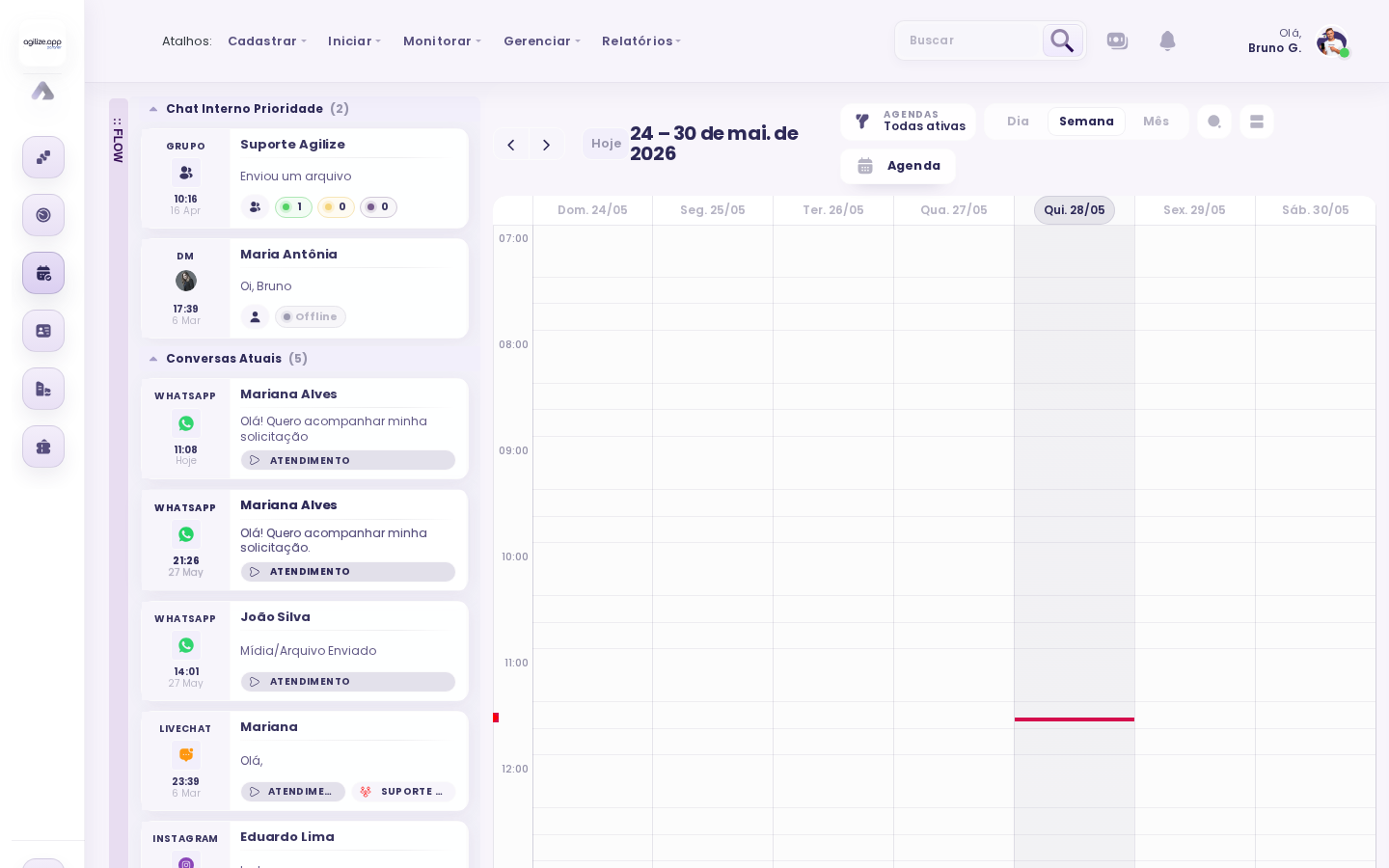1389x868 pixels.
Task: Open Eduardo Lima Instagram conversation
Action: [305, 845]
